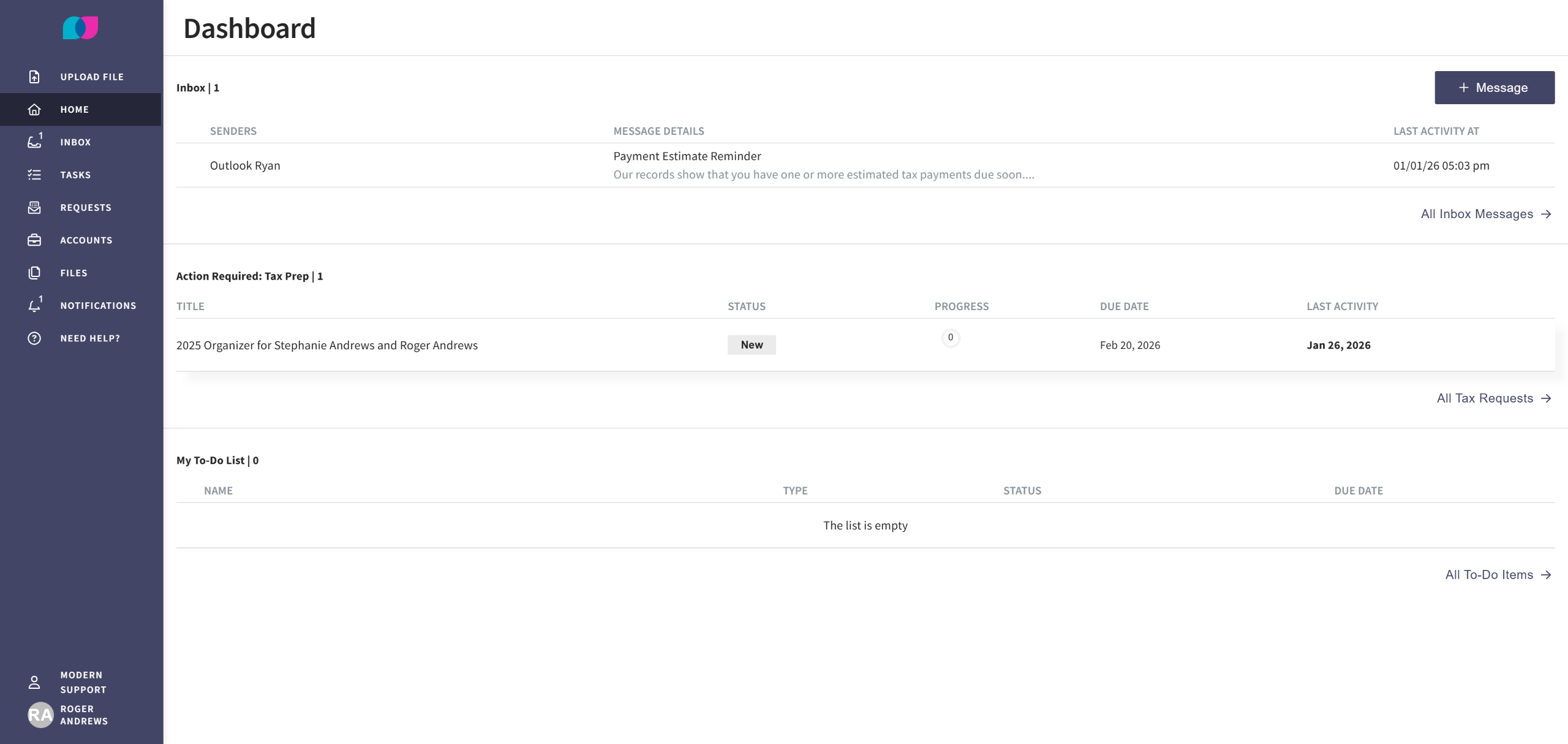The width and height of the screenshot is (1568, 744).
Task: Click the app logo at top left
Action: click(80, 28)
